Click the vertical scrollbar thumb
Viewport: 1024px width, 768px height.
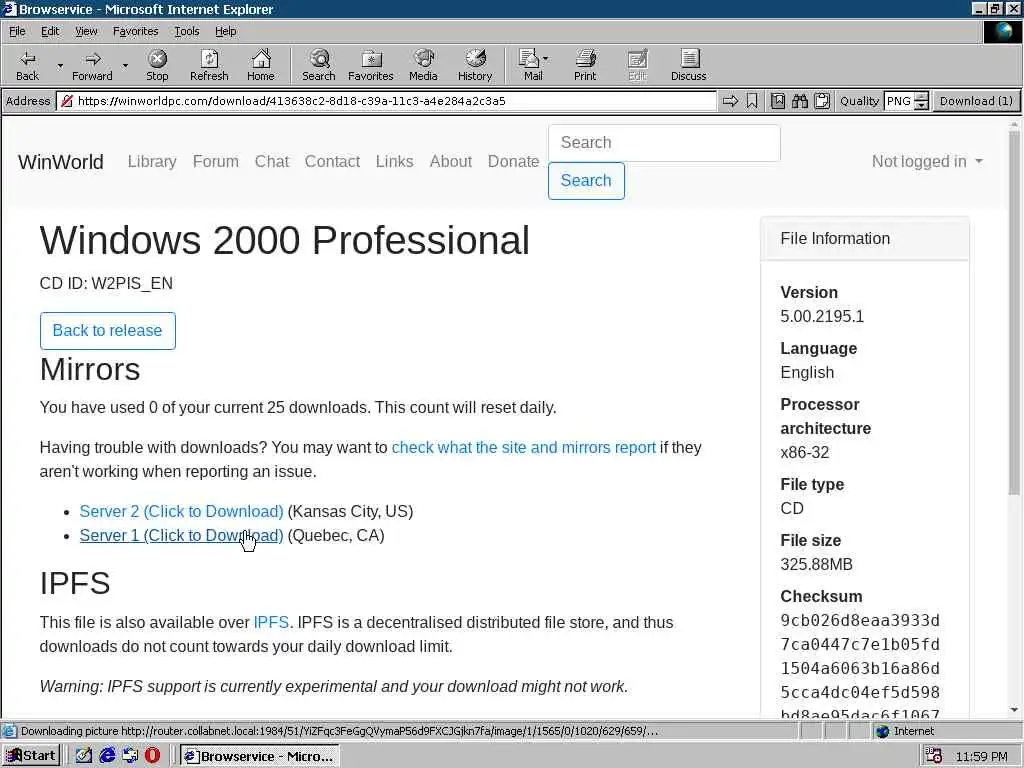coord(1014,313)
